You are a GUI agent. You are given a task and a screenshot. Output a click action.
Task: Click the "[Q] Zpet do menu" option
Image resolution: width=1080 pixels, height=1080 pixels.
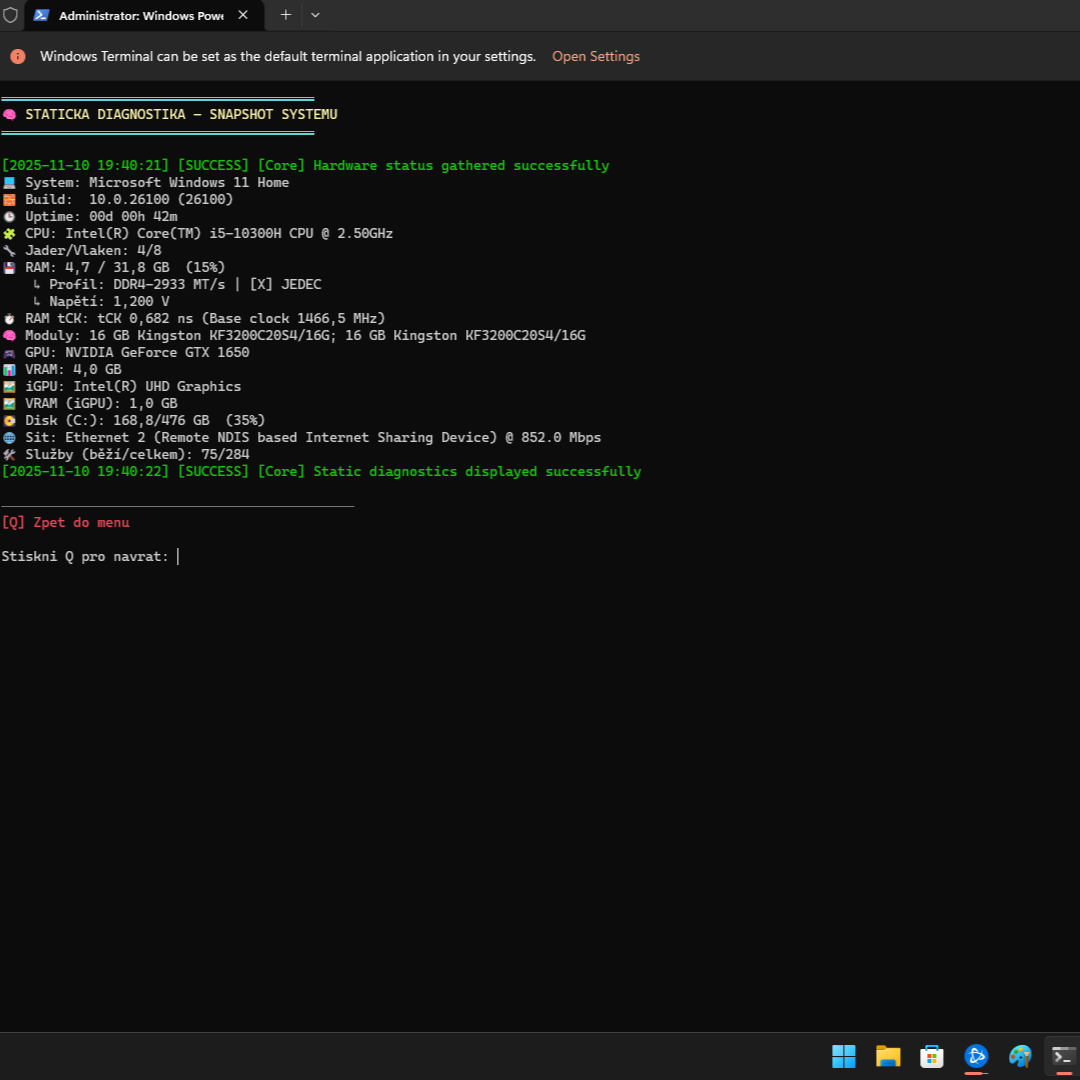click(66, 522)
